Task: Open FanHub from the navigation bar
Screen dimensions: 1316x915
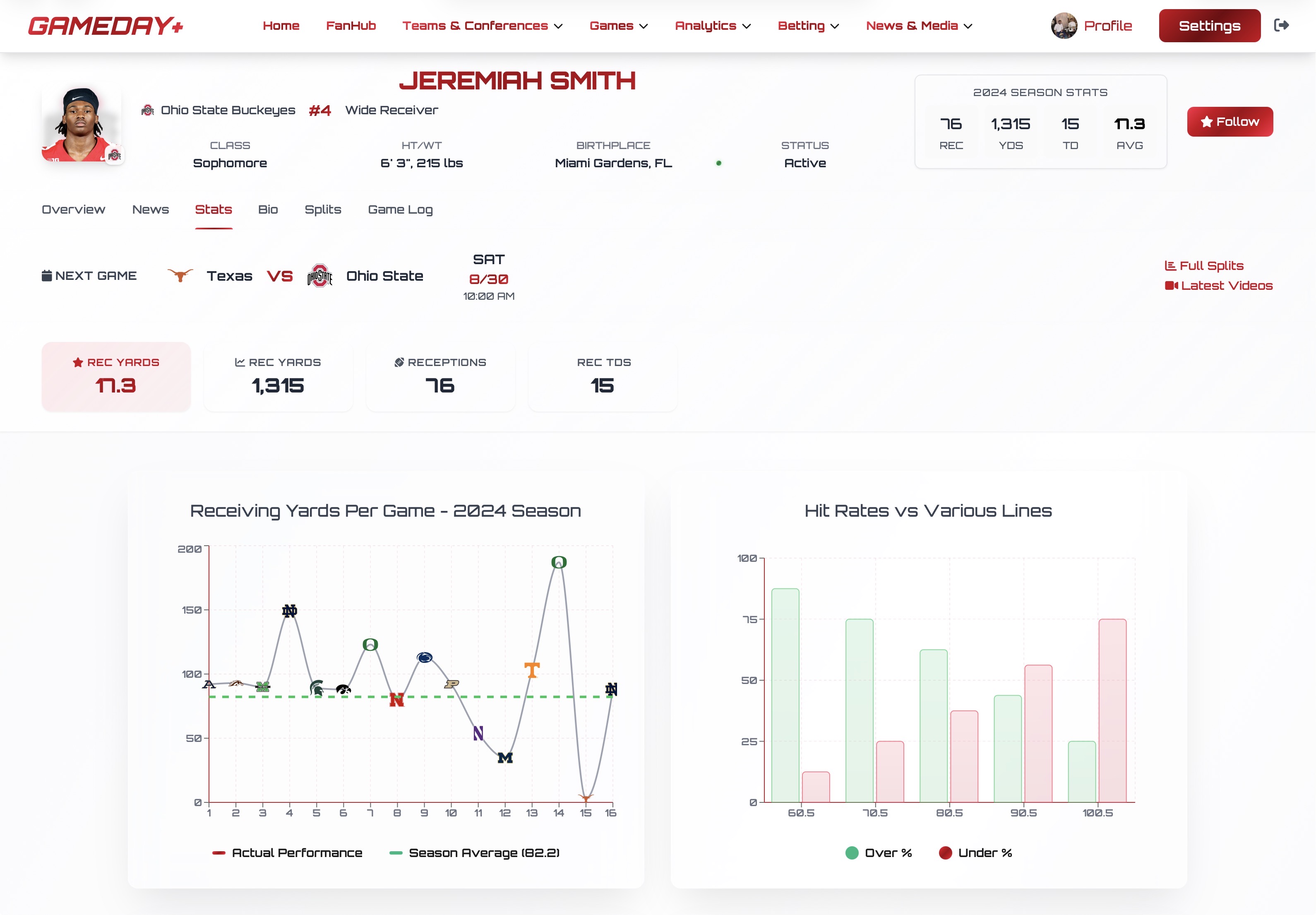Action: [x=351, y=26]
